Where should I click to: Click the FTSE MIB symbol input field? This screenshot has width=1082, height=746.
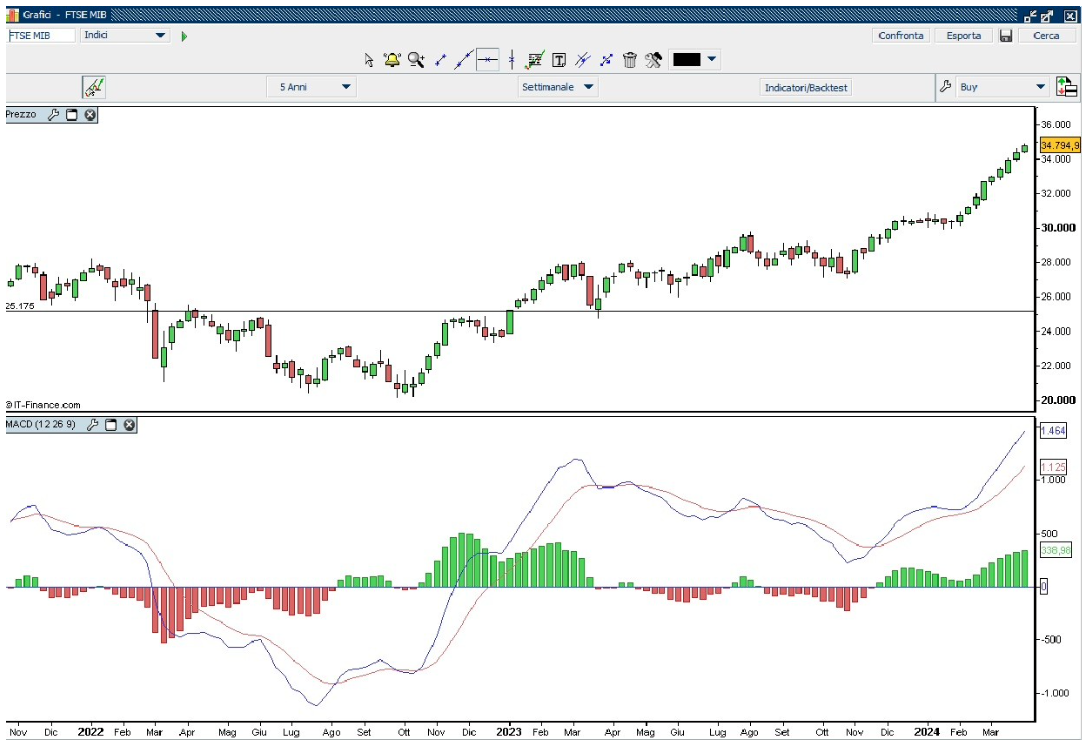(x=41, y=35)
